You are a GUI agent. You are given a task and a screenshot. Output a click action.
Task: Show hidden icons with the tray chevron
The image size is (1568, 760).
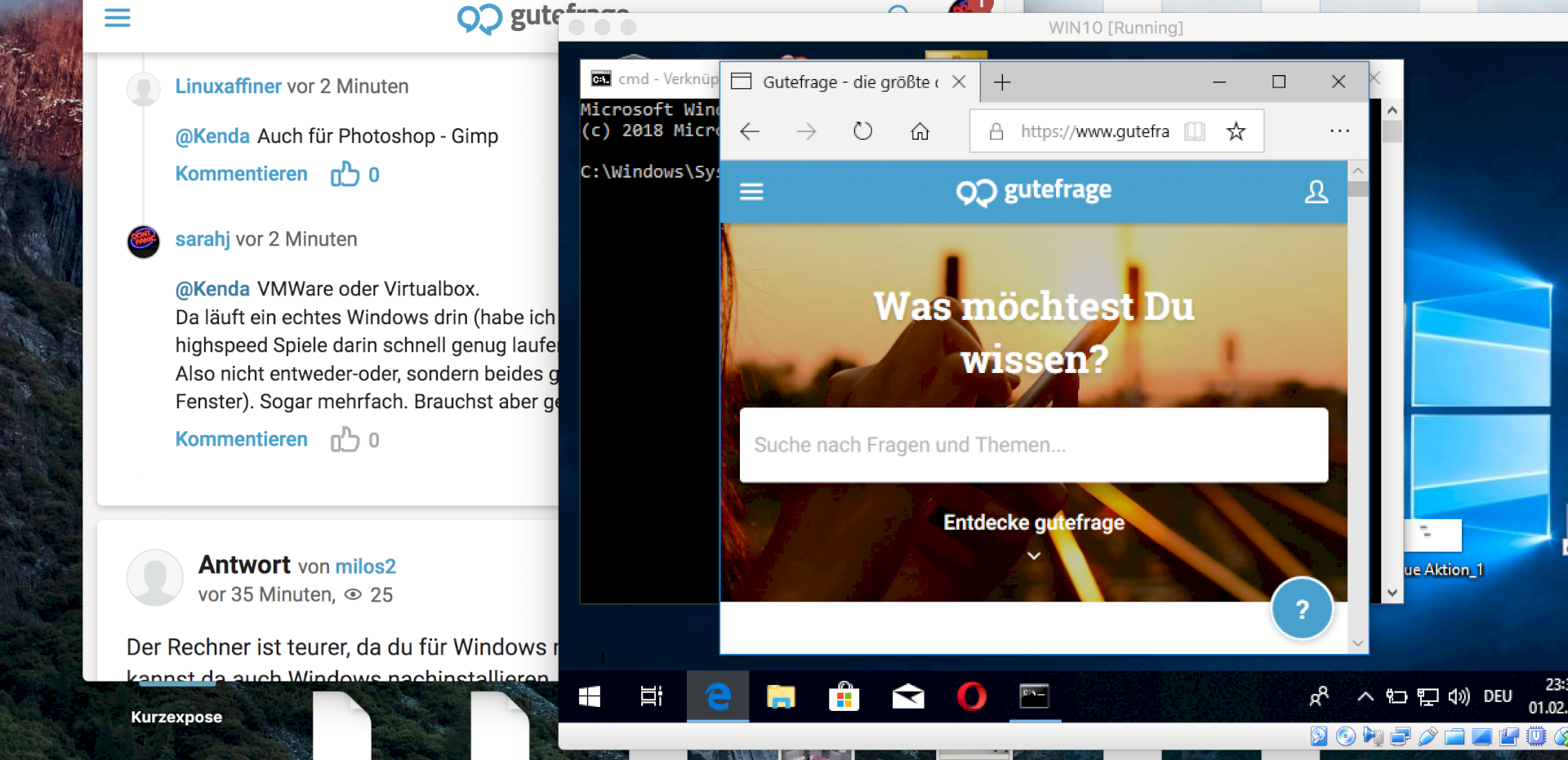click(1364, 696)
